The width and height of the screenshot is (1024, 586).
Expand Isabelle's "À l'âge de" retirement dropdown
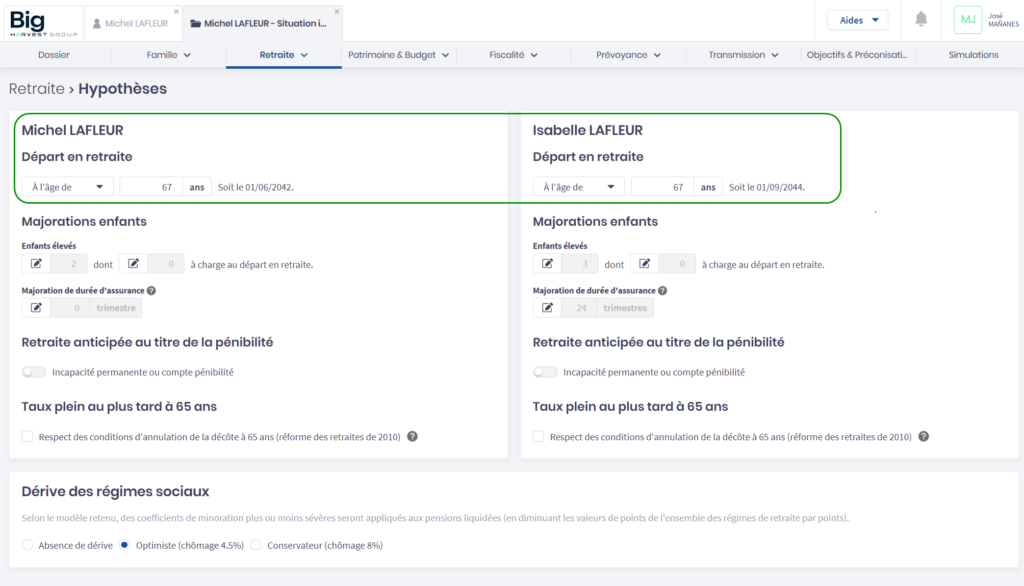tap(578, 187)
